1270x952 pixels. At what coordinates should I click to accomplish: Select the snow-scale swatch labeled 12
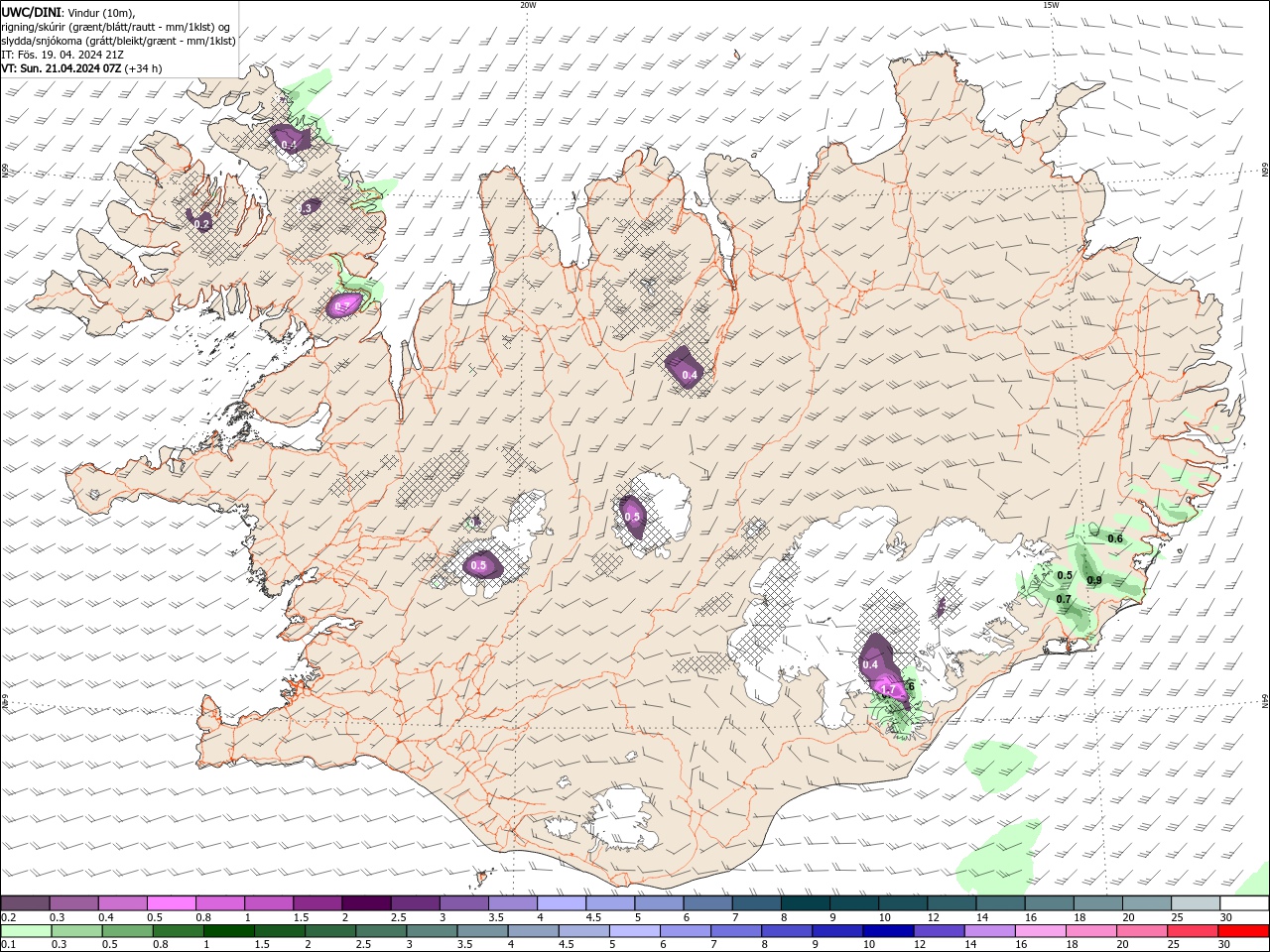tap(952, 902)
